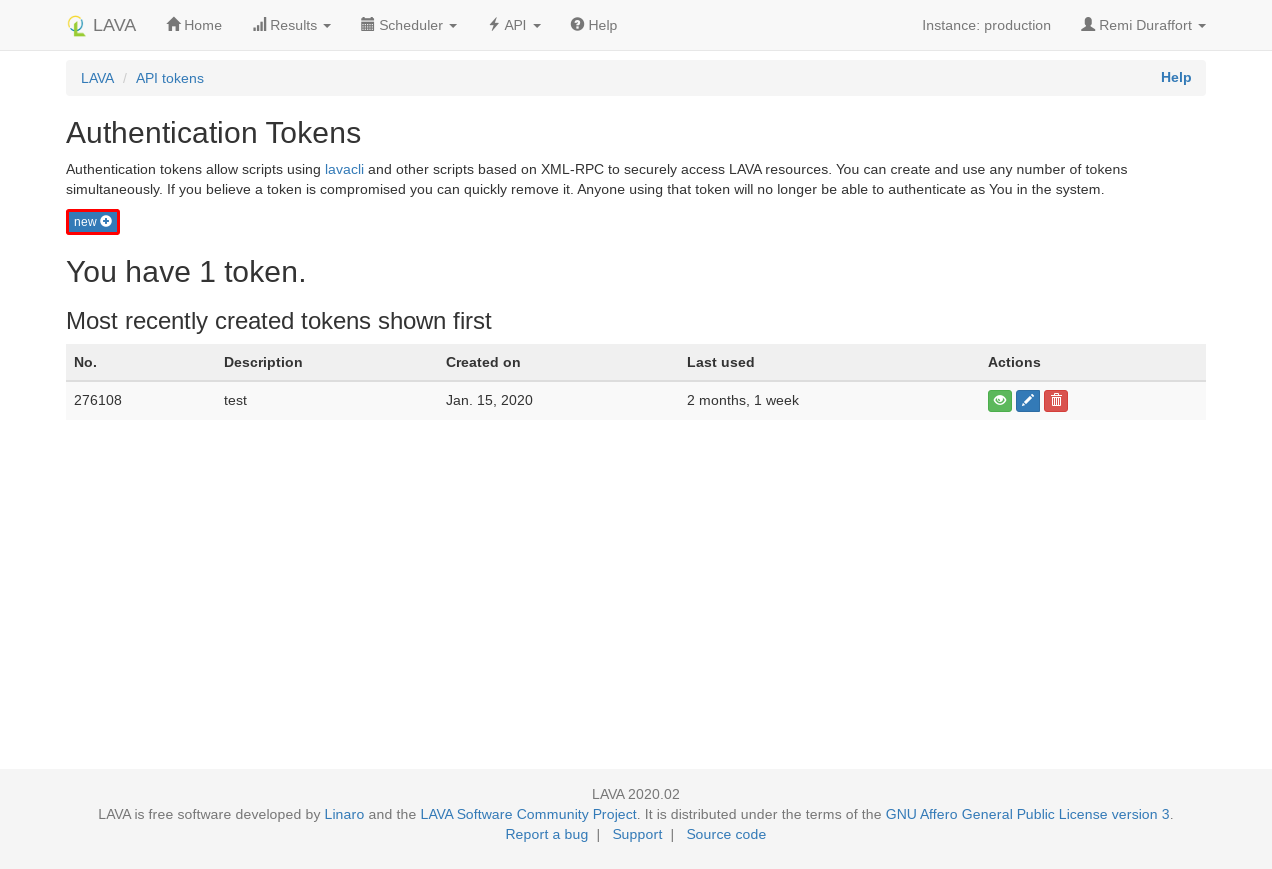Image resolution: width=1272 pixels, height=869 pixels.
Task: Expand the Scheduler dropdown menu
Action: tap(408, 25)
